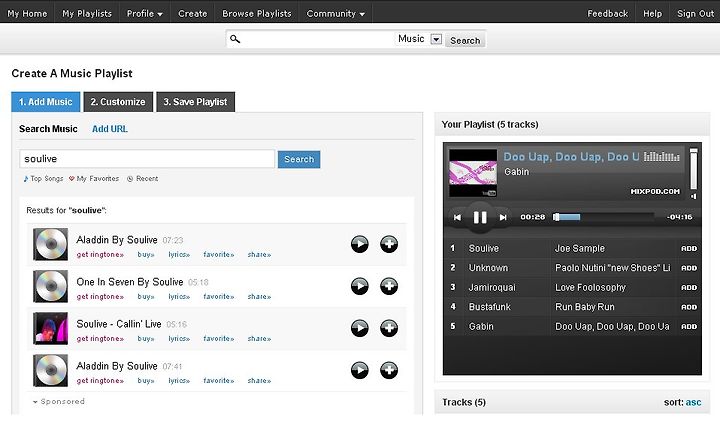Expand the Sponsored section

coord(58,402)
